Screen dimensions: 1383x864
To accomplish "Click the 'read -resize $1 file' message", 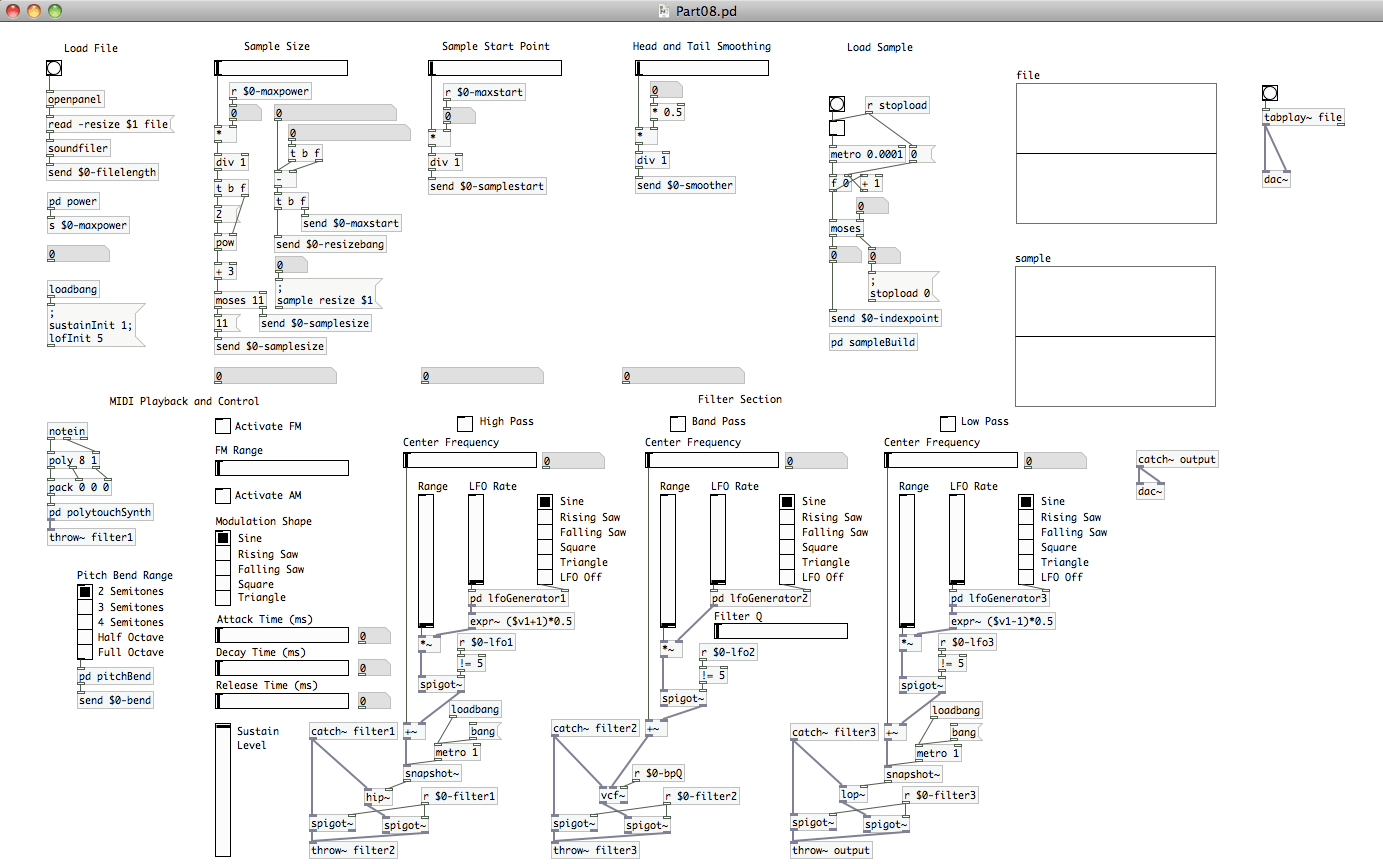I will click(109, 124).
